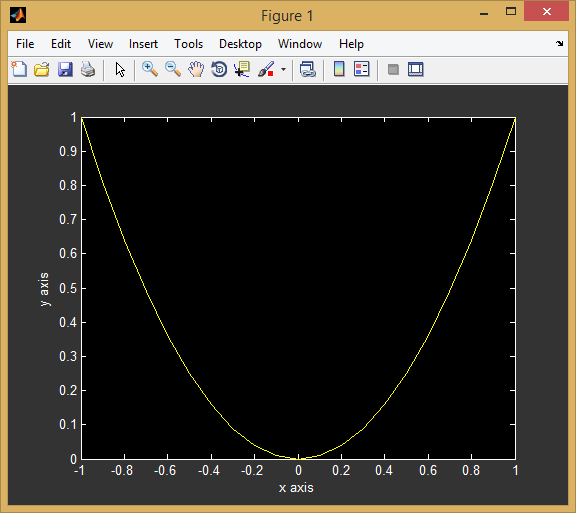
Task: Insert a colorbar via toolbar icon
Action: click(339, 69)
